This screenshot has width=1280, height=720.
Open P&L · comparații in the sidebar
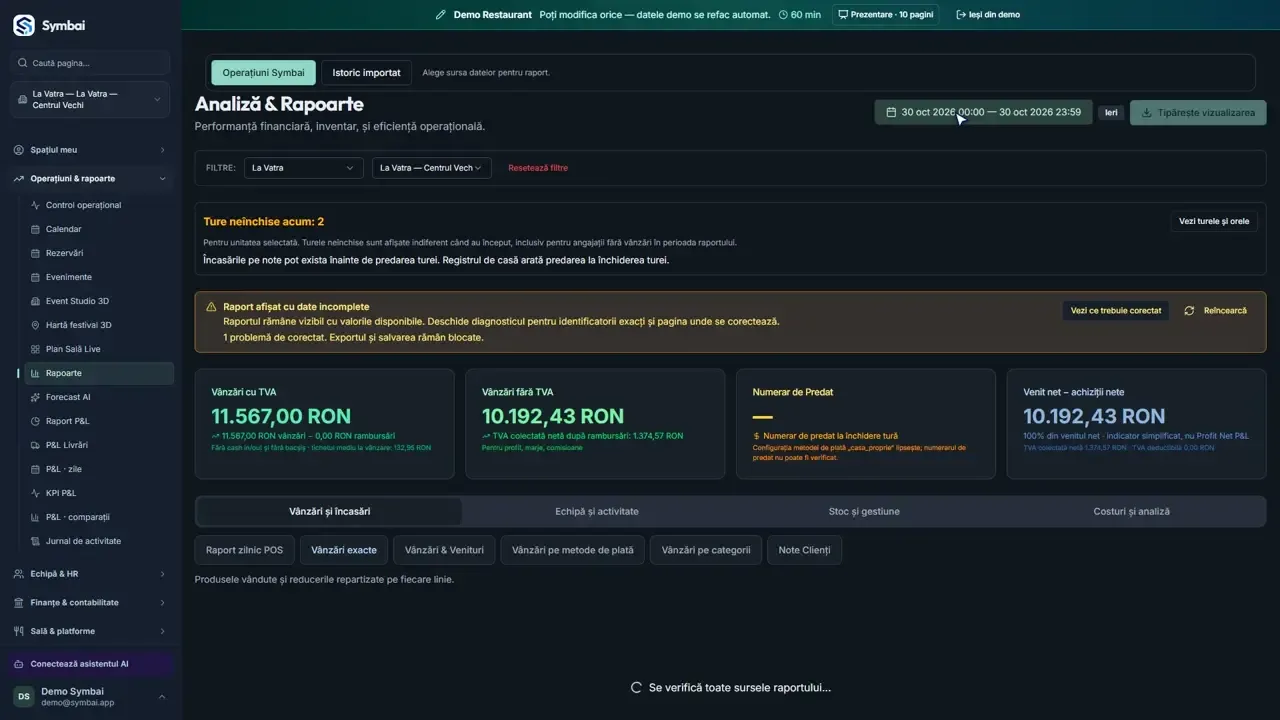[97, 517]
